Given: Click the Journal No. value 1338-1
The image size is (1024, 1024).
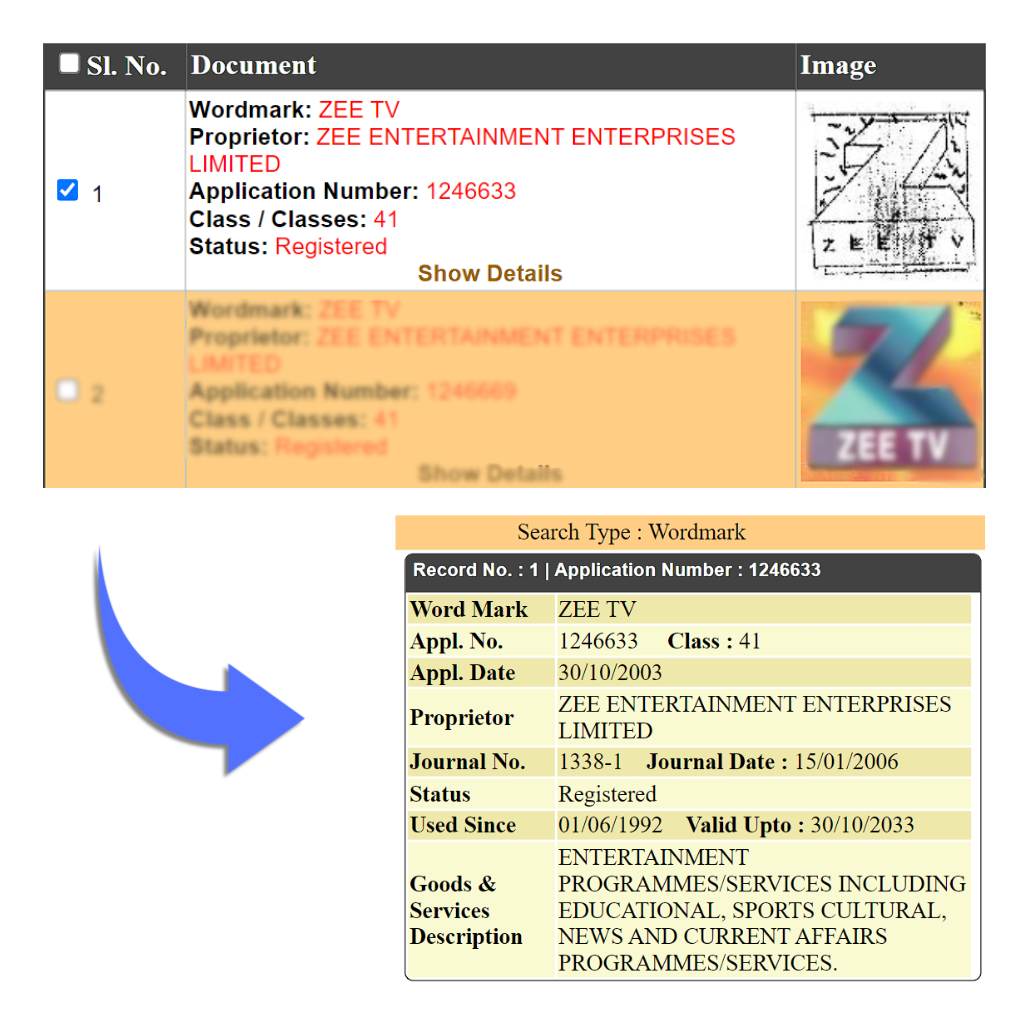Looking at the screenshot, I should coord(590,762).
